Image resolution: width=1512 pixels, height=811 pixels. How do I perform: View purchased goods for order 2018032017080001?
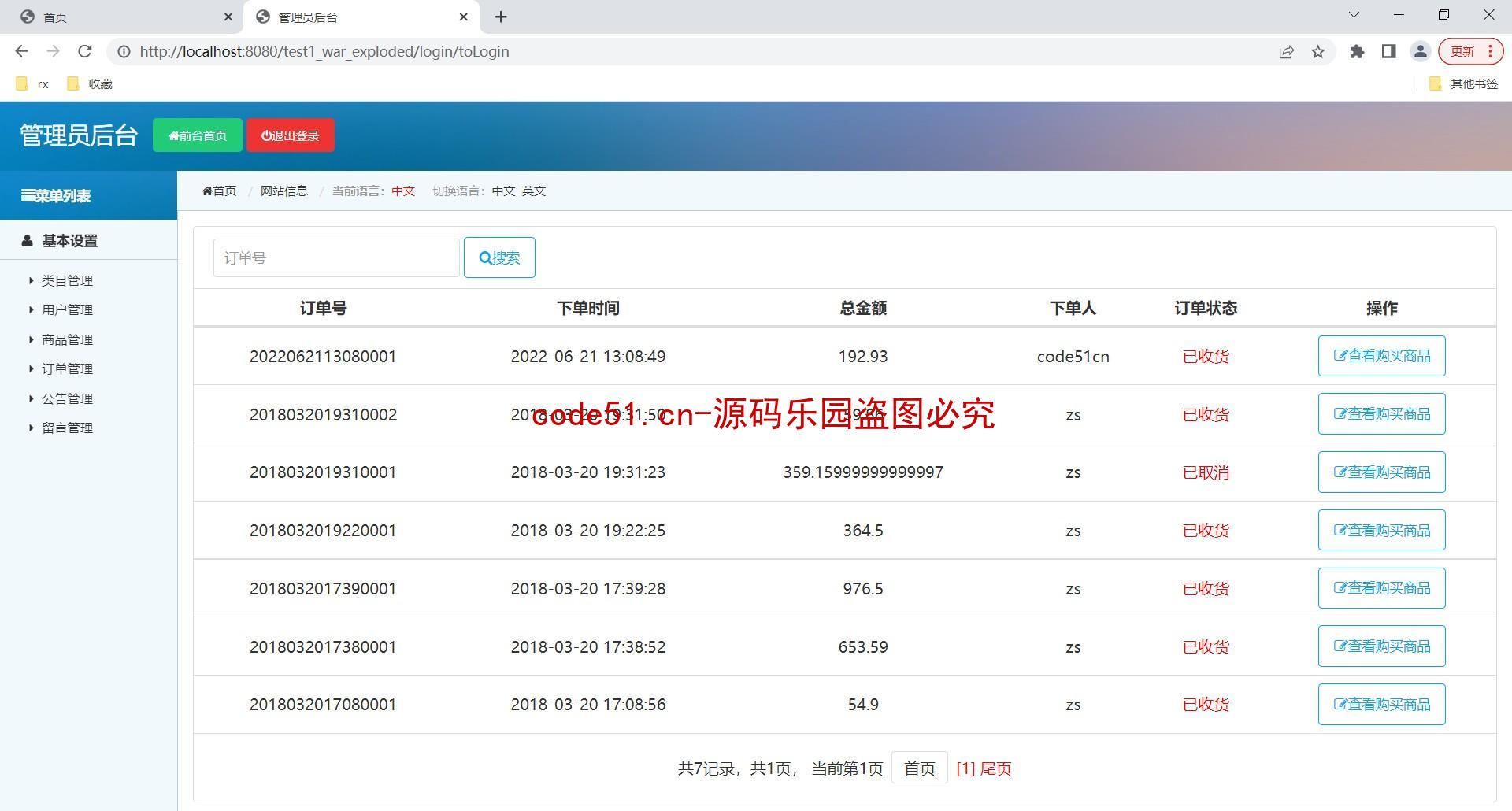coord(1381,705)
